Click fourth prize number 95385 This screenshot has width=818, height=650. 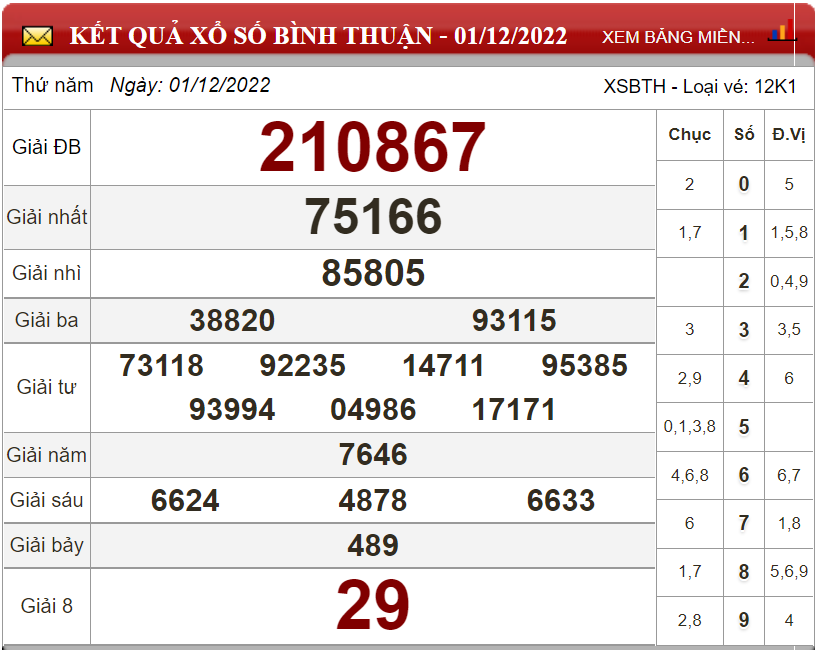tap(584, 365)
